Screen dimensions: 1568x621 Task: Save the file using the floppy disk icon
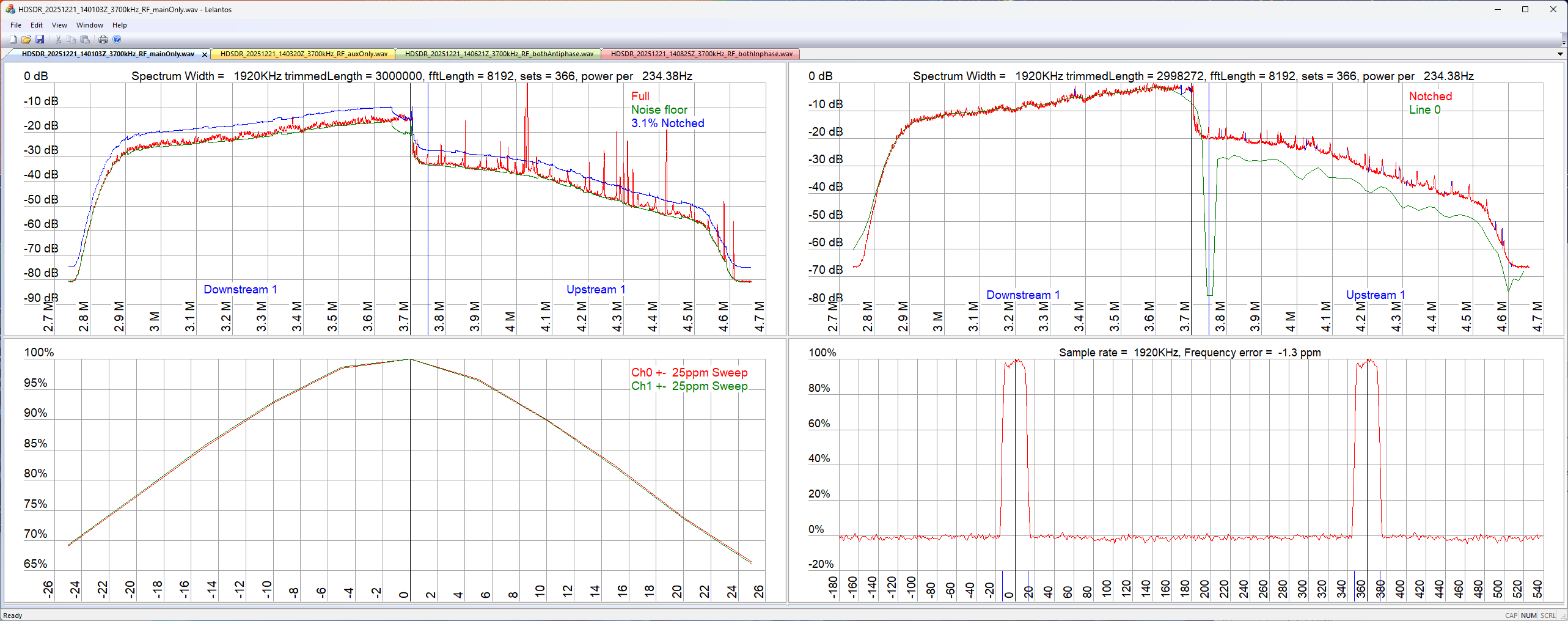pyautogui.click(x=40, y=40)
